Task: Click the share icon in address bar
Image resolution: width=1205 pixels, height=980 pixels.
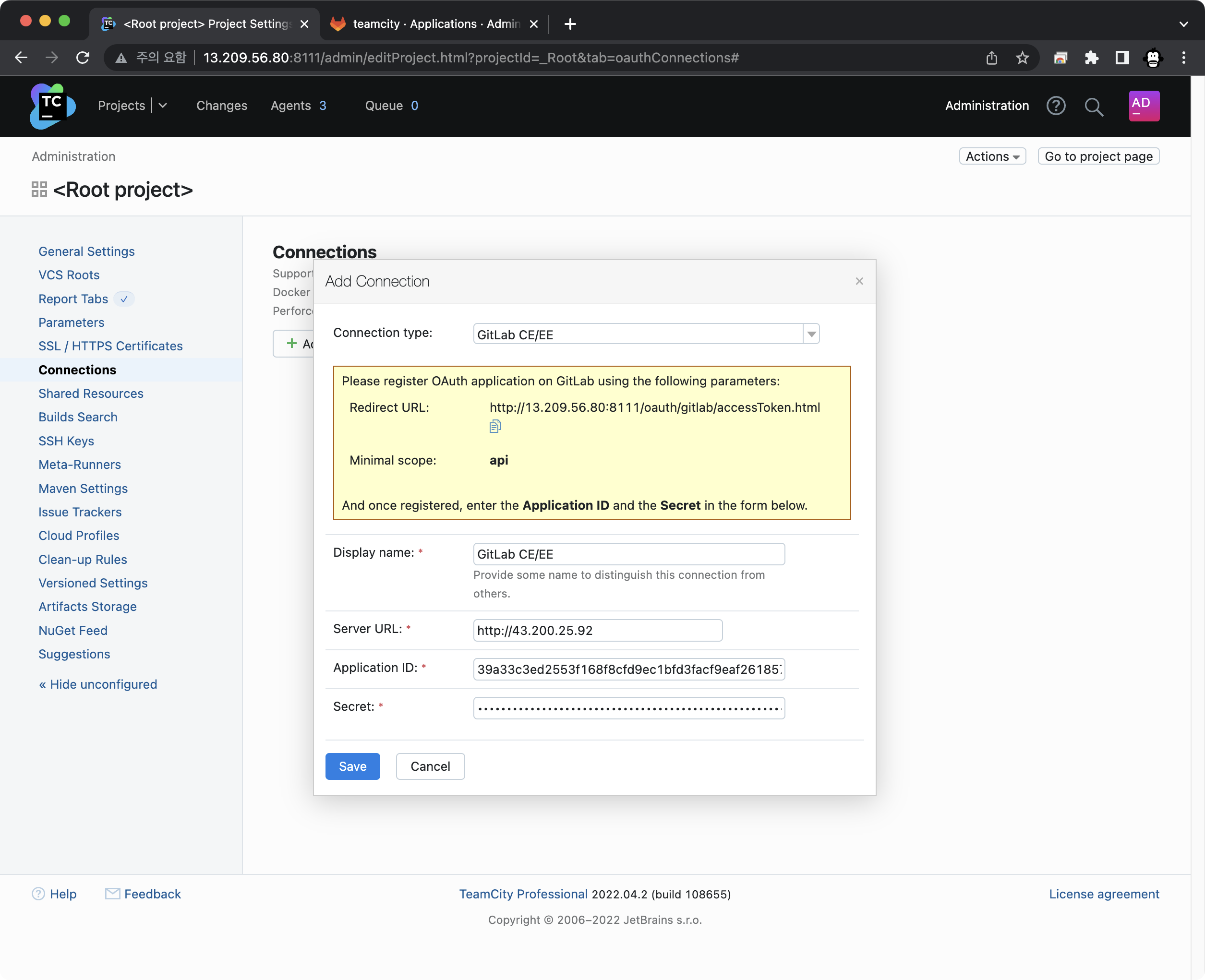Action: 991,58
